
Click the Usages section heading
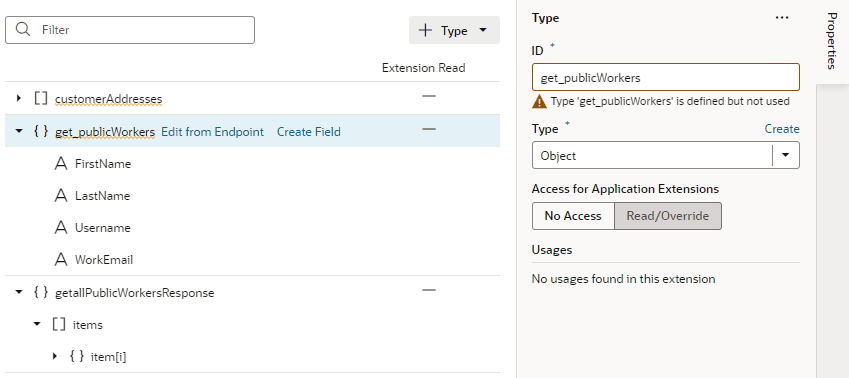[x=552, y=250]
